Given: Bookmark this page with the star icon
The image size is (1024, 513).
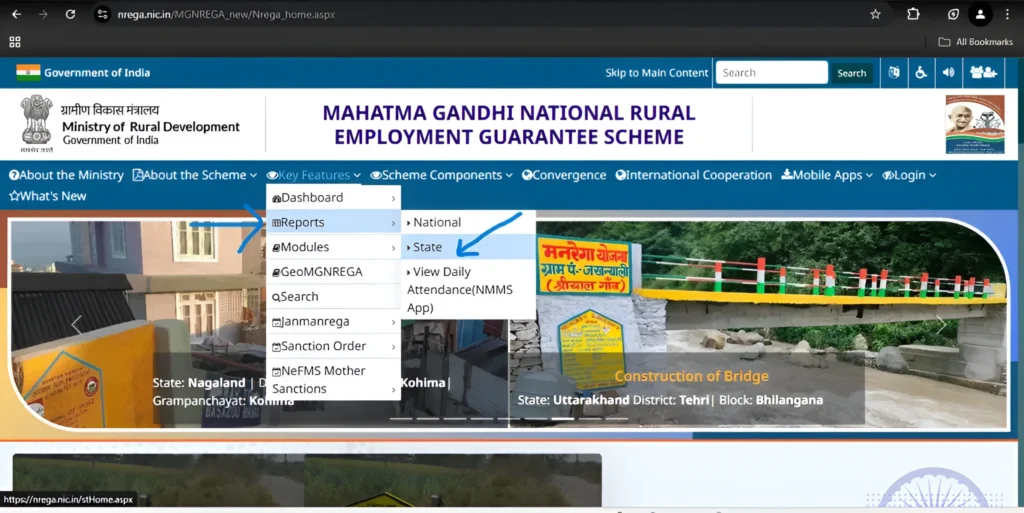Looking at the screenshot, I should 875,14.
